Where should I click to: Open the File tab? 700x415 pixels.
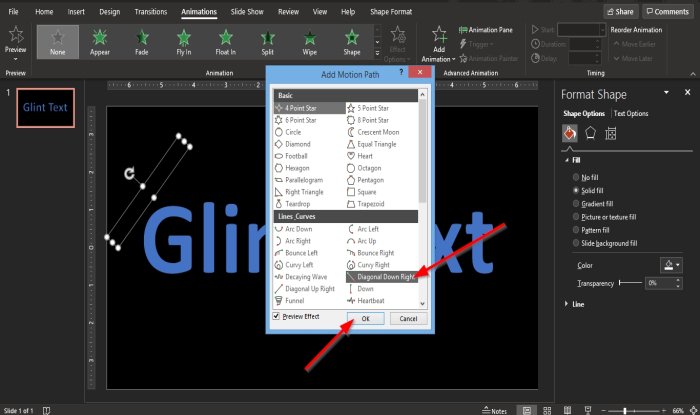pyautogui.click(x=13, y=12)
